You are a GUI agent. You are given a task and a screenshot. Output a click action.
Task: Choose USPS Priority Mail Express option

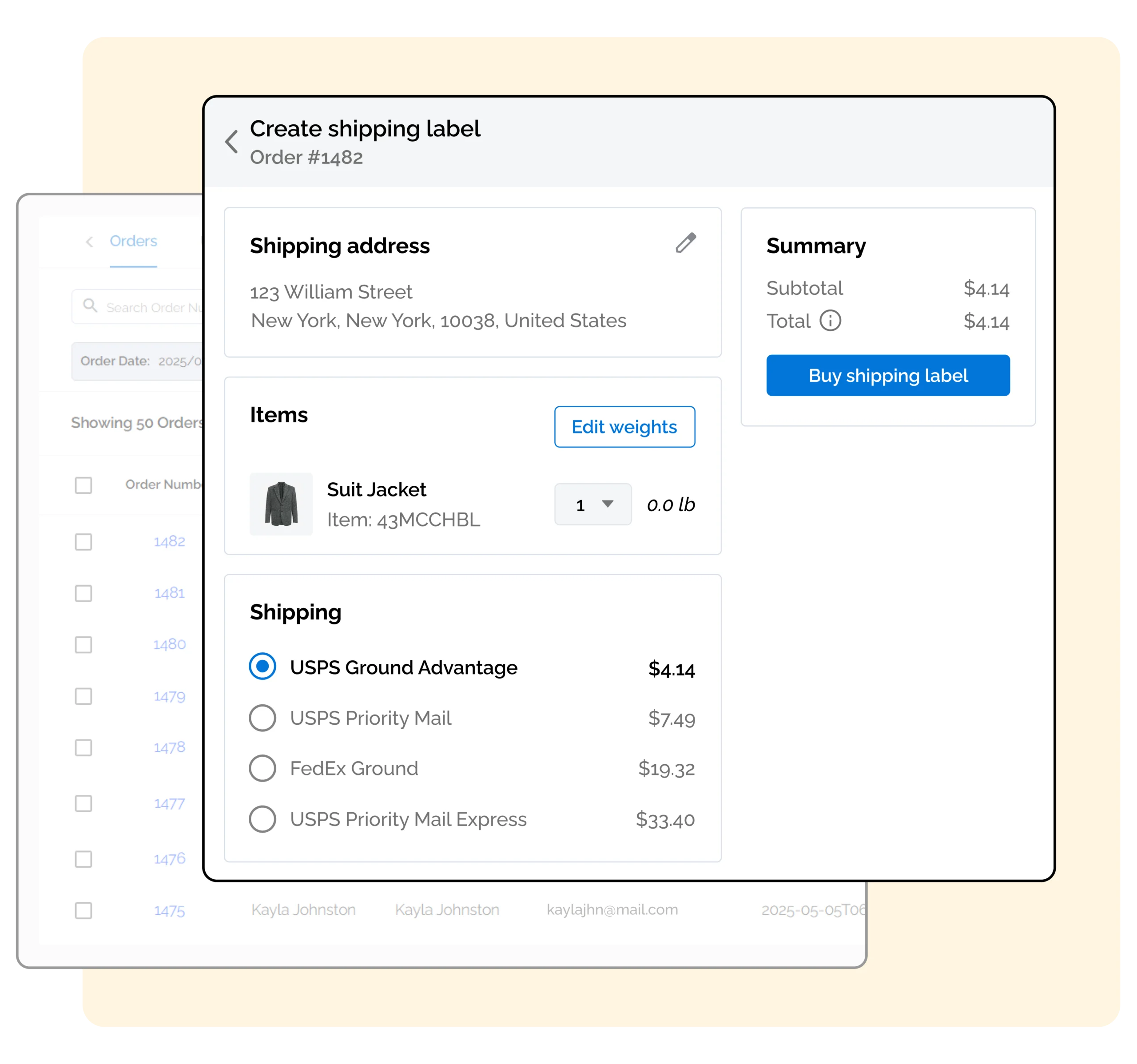pyautogui.click(x=262, y=819)
